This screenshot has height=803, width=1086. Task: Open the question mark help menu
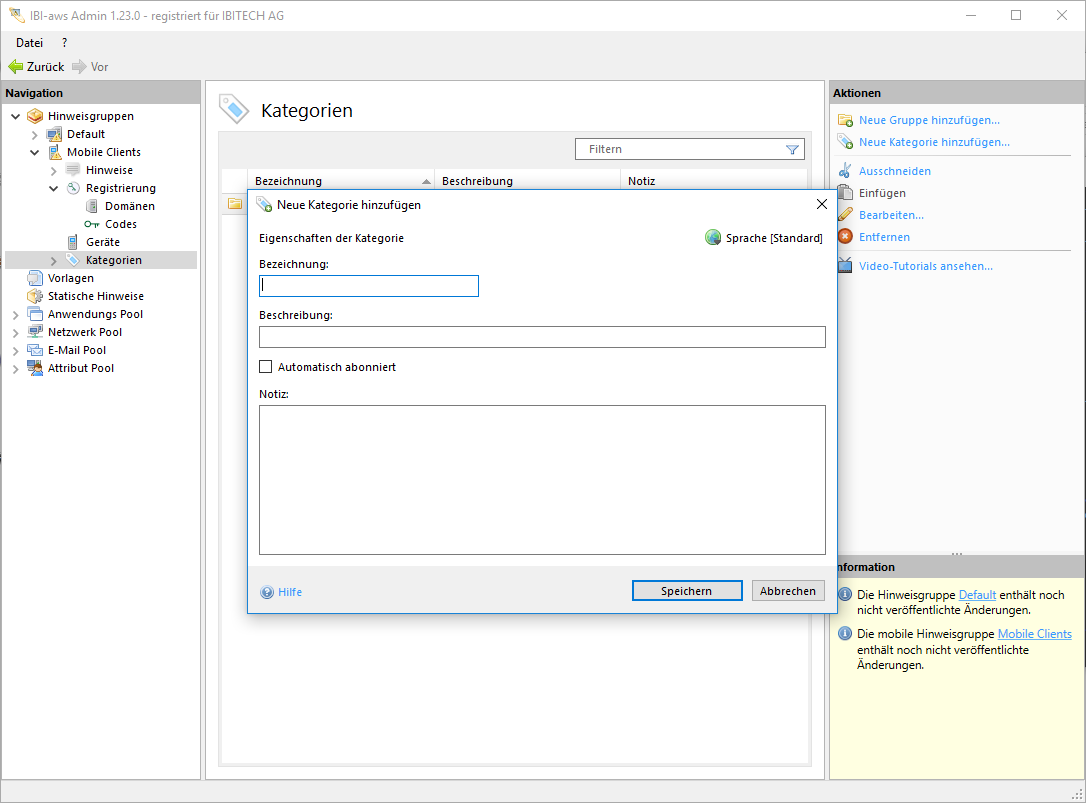(64, 43)
